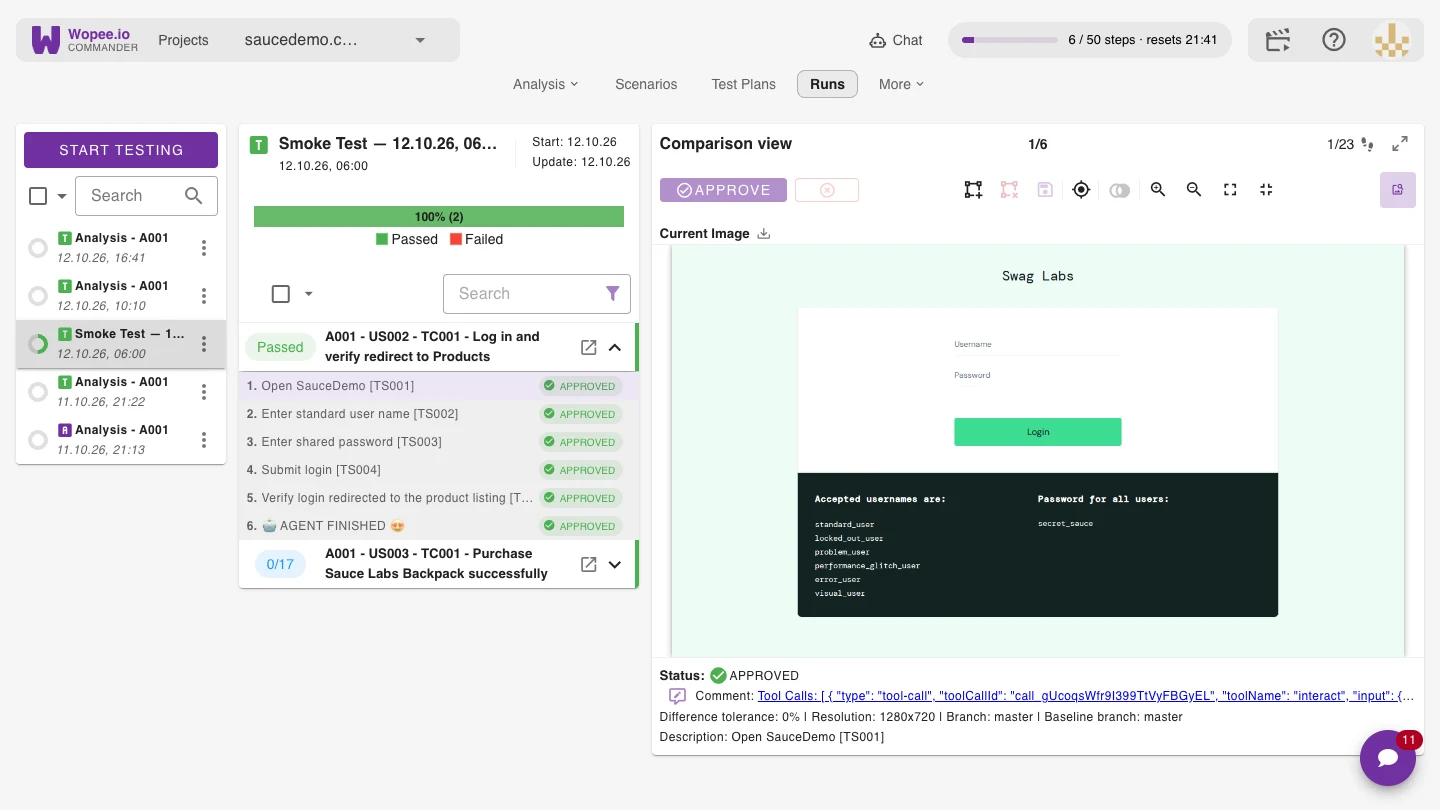This screenshot has height=810, width=1440.
Task: Open TC001 Log in test in new window
Action: pyautogui.click(x=589, y=347)
